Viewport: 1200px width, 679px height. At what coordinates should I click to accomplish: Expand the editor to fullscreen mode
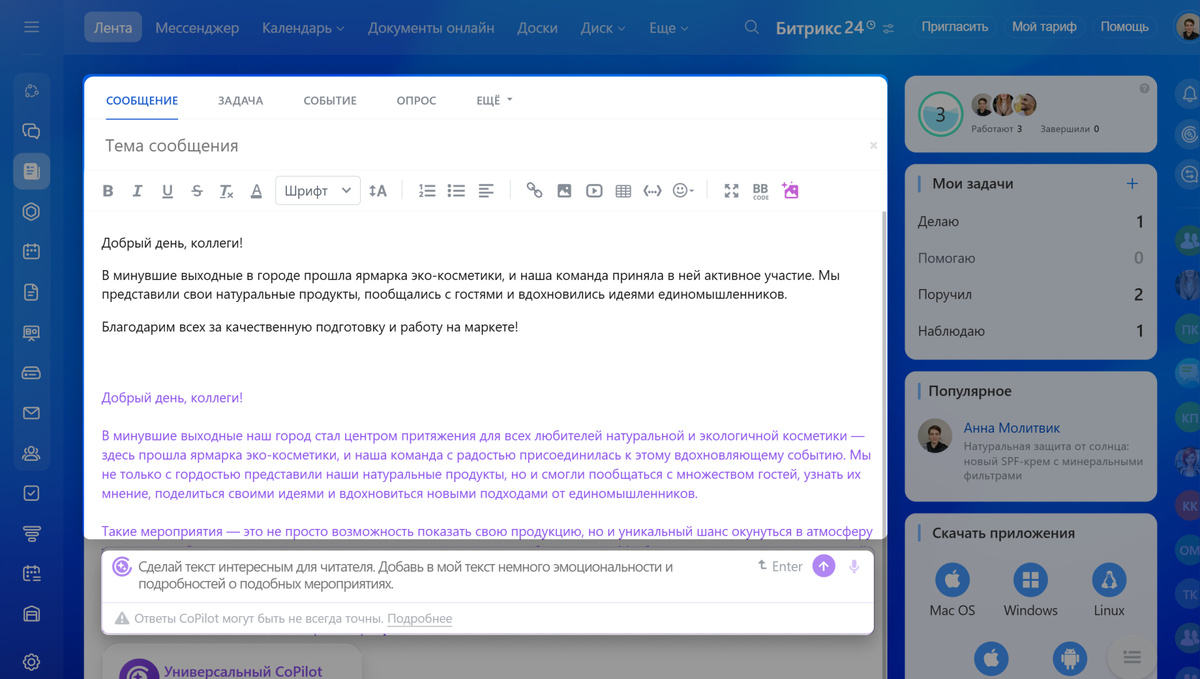[731, 190]
